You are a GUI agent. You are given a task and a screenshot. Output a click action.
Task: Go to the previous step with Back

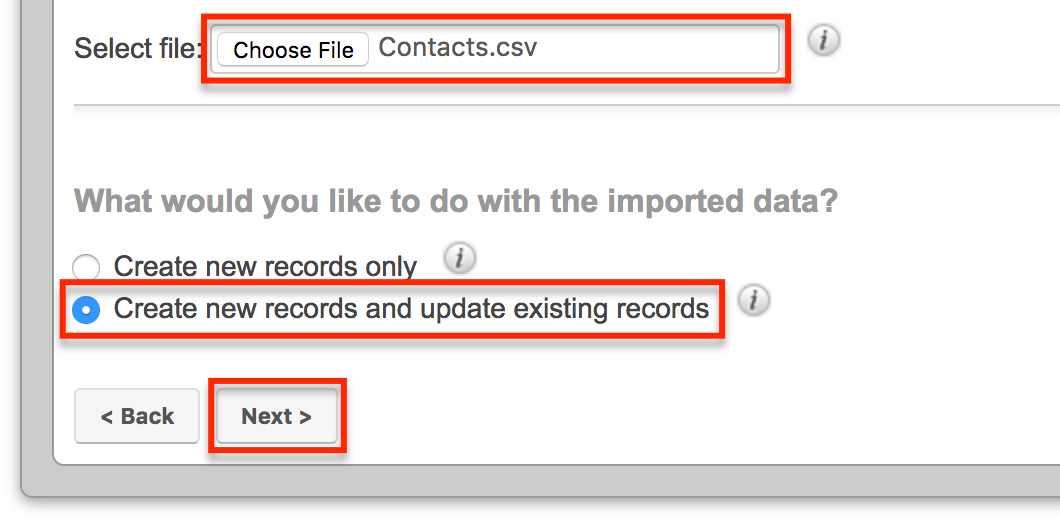[x=137, y=416]
